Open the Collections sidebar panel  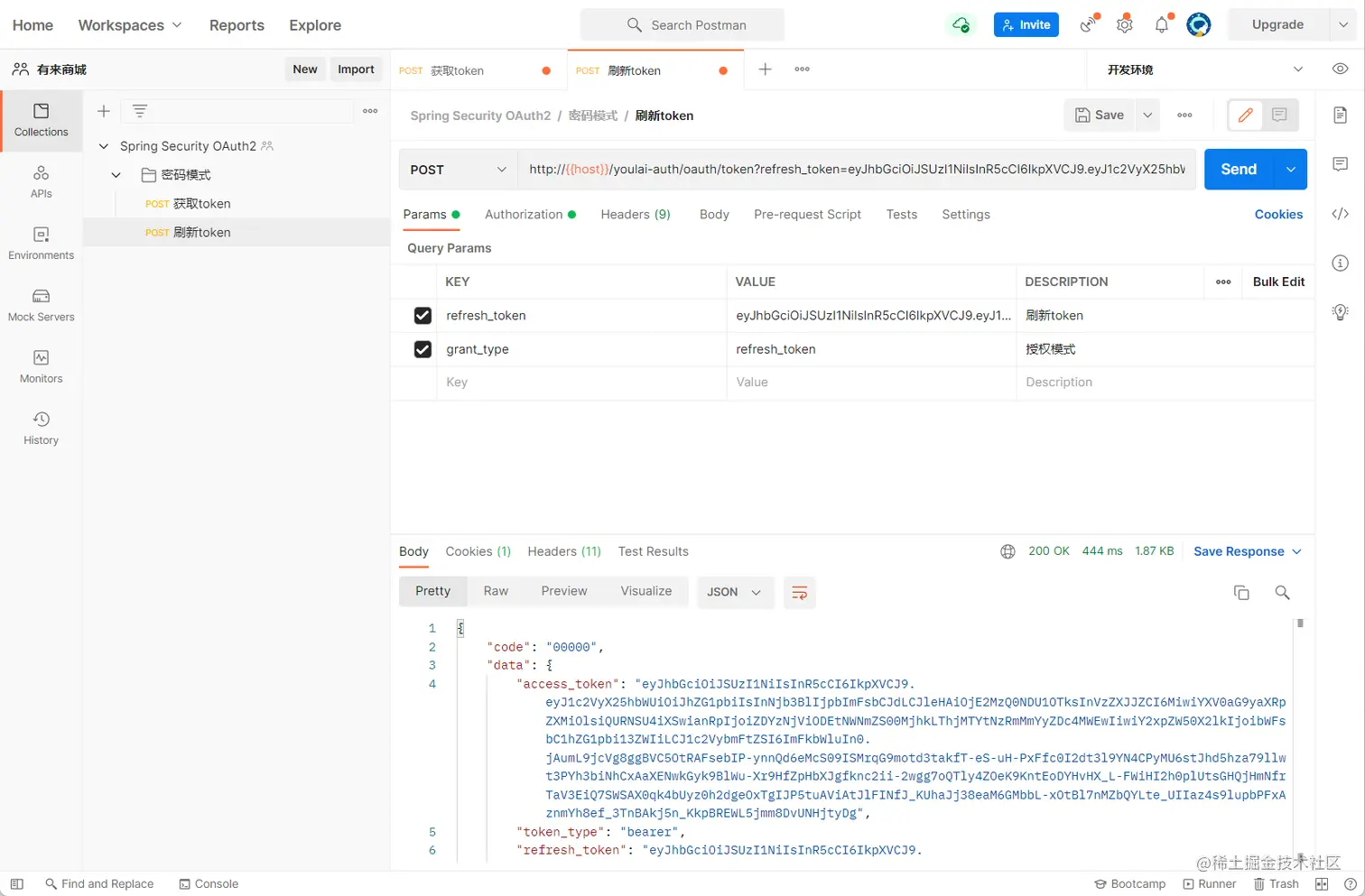(41, 120)
